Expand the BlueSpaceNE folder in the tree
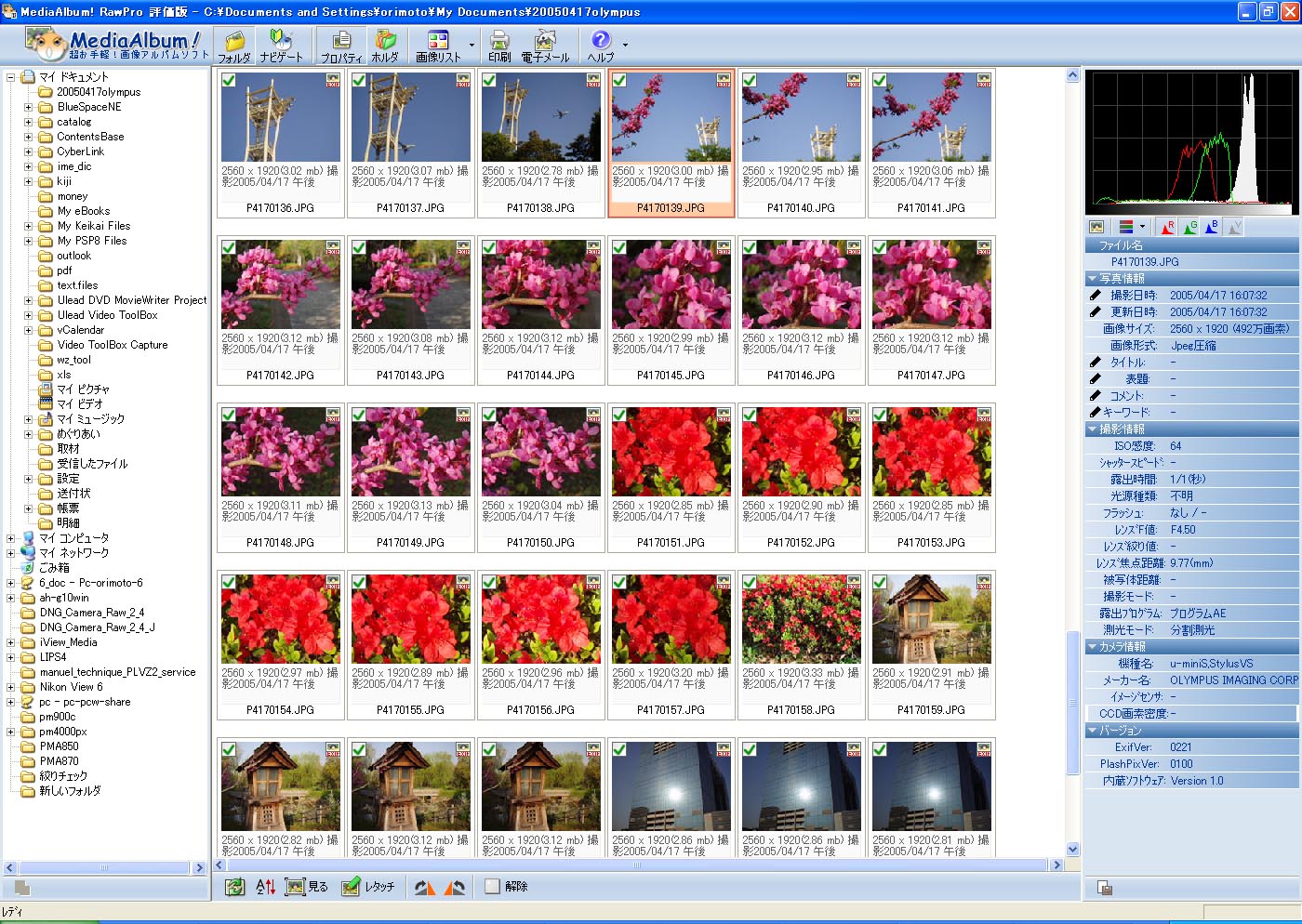This screenshot has width=1302, height=924. point(28,106)
